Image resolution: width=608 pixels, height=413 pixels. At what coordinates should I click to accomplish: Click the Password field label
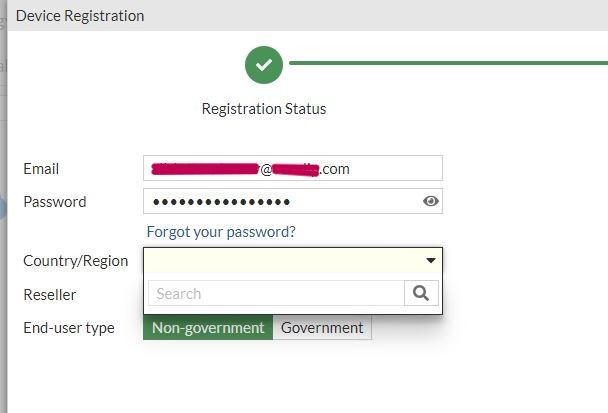point(55,201)
